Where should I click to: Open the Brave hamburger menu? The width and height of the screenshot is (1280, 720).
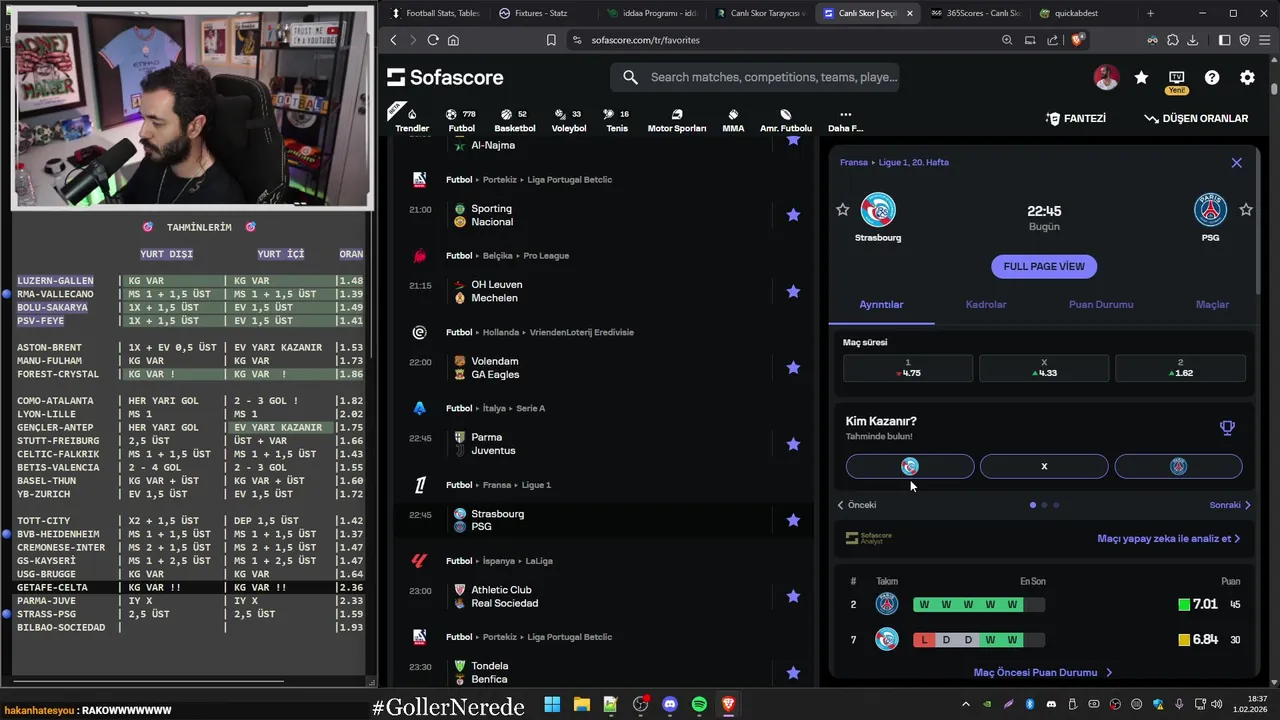click(x=1265, y=40)
